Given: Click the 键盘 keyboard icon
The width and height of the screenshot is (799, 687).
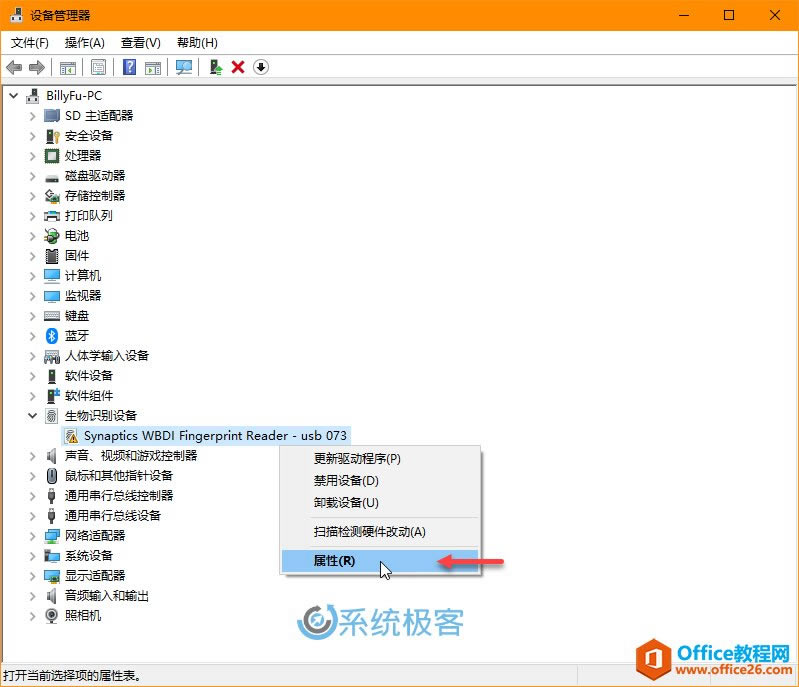Looking at the screenshot, I should [51, 316].
